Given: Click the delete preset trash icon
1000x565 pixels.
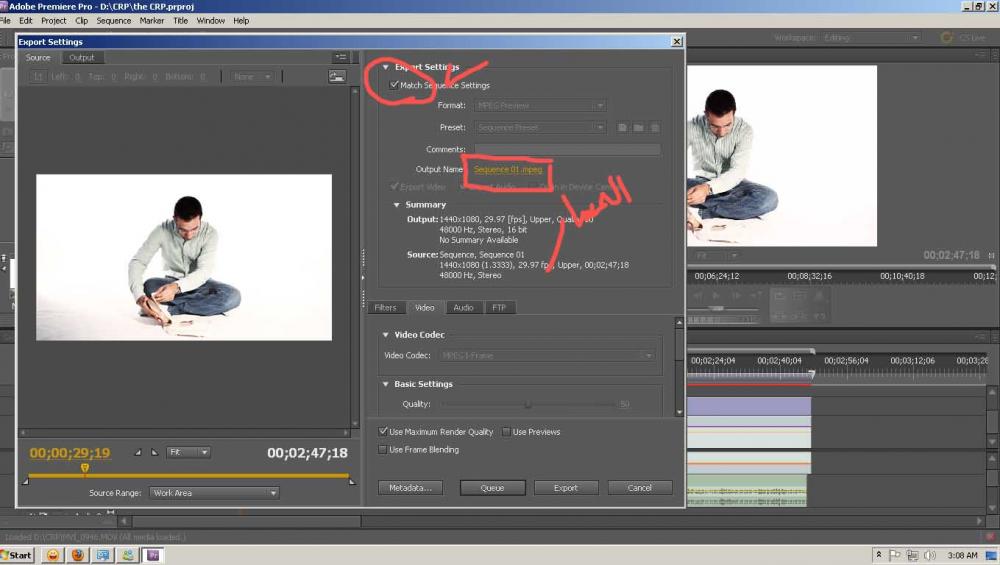Looking at the screenshot, I should tap(655, 128).
